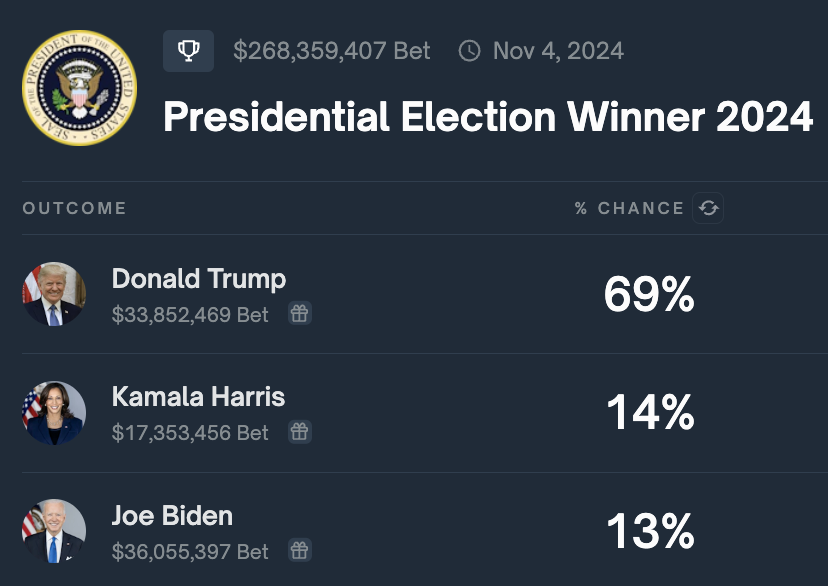Click the trophy icon badge
Viewport: 828px width, 586px height.
[x=188, y=51]
